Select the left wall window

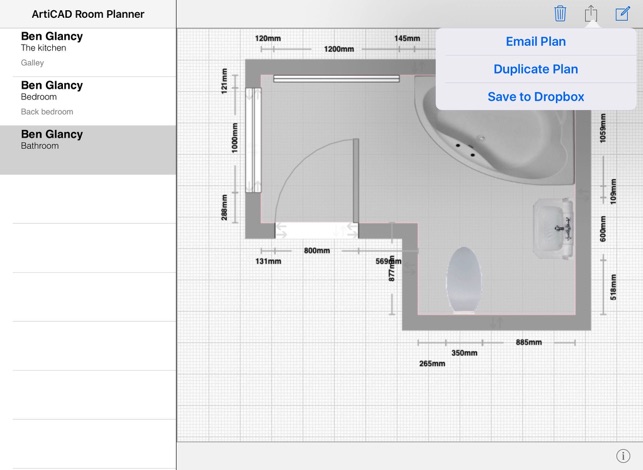point(253,140)
